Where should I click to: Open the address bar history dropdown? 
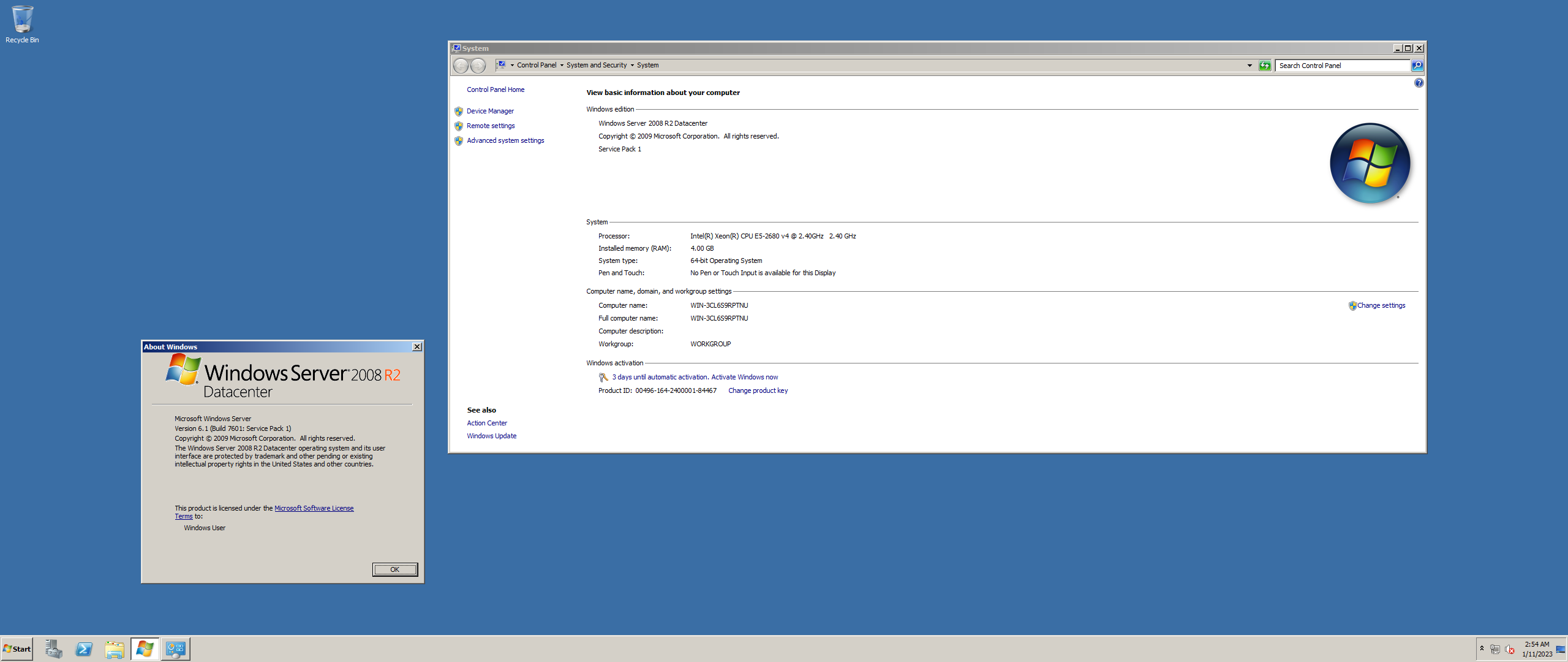(x=1249, y=66)
